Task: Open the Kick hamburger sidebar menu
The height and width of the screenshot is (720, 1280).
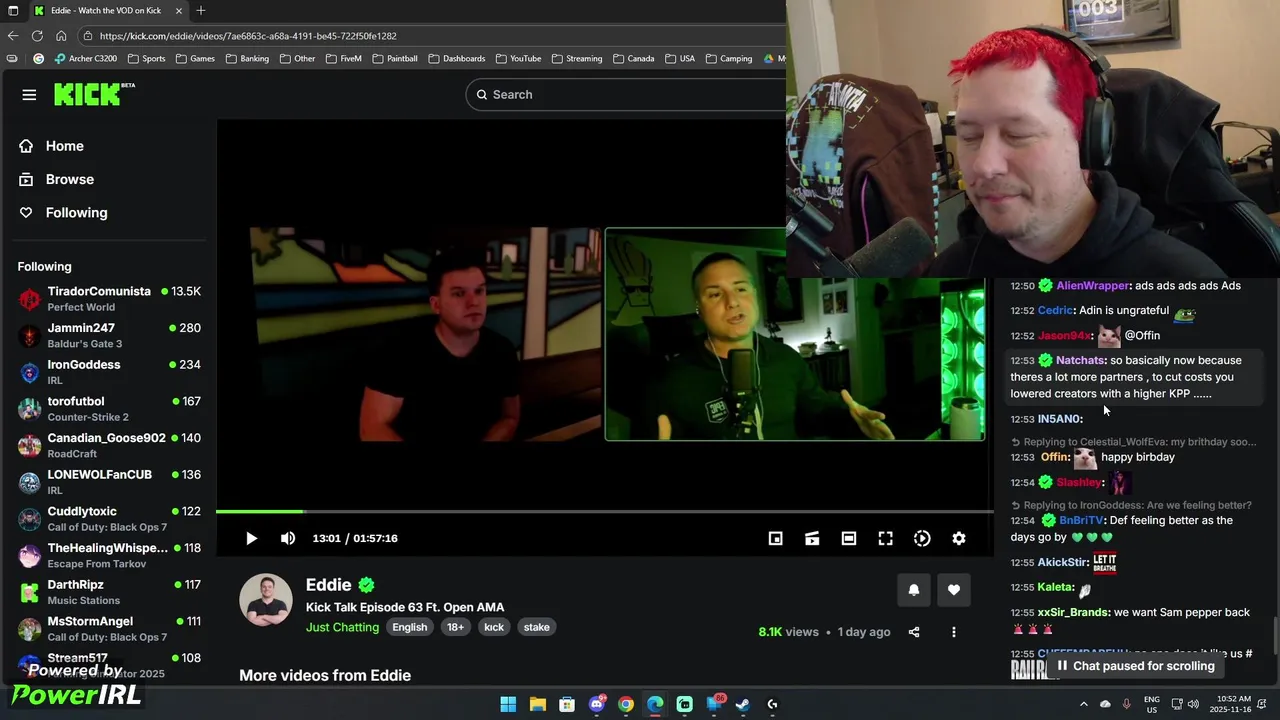Action: pyautogui.click(x=29, y=95)
